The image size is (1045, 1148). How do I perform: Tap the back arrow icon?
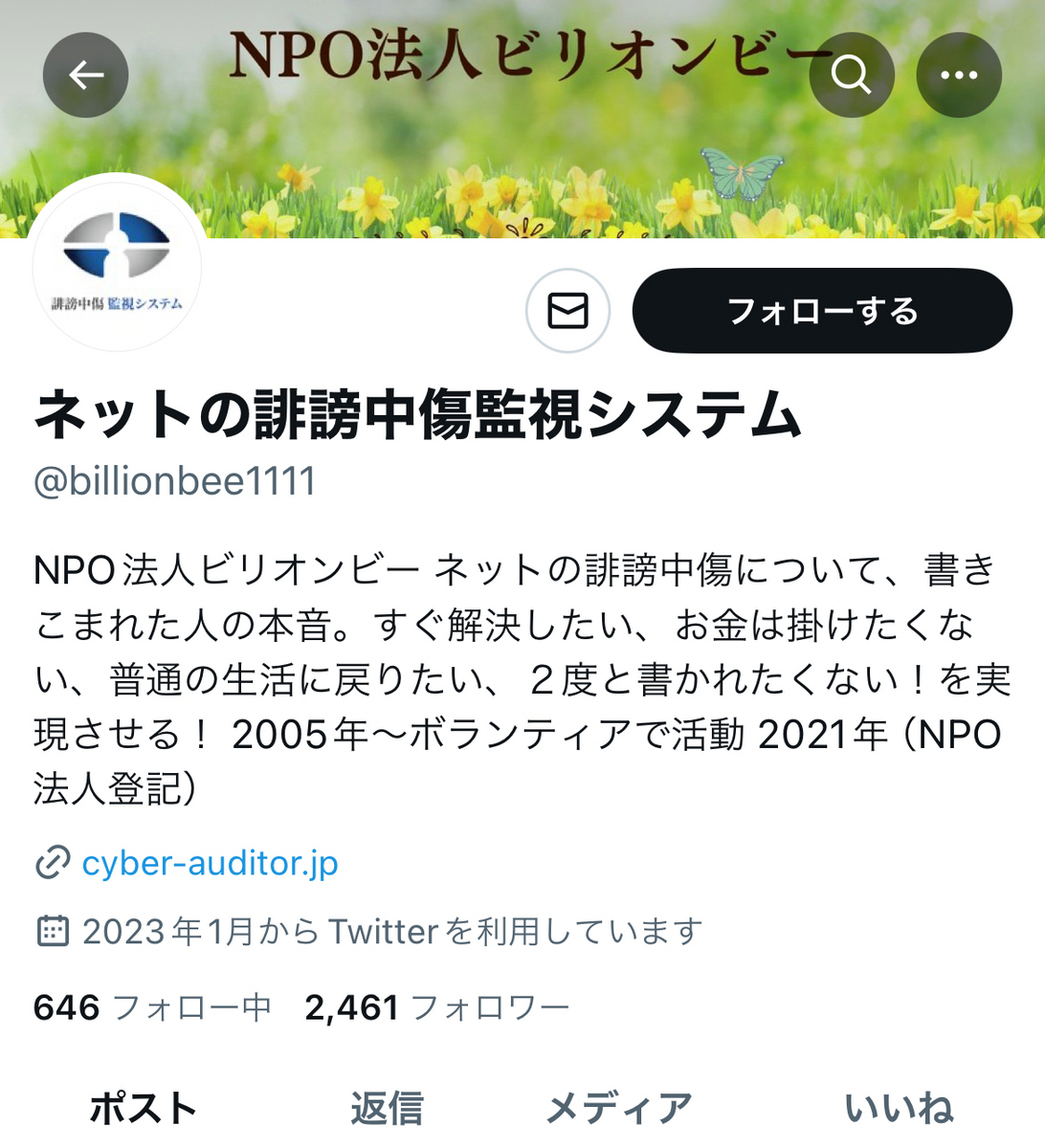(x=85, y=75)
